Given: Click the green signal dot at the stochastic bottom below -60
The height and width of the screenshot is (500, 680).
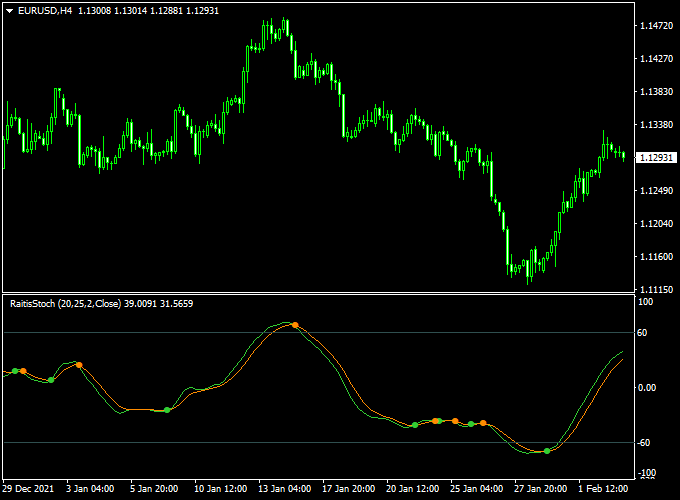Looking at the screenshot, I should (x=547, y=451).
